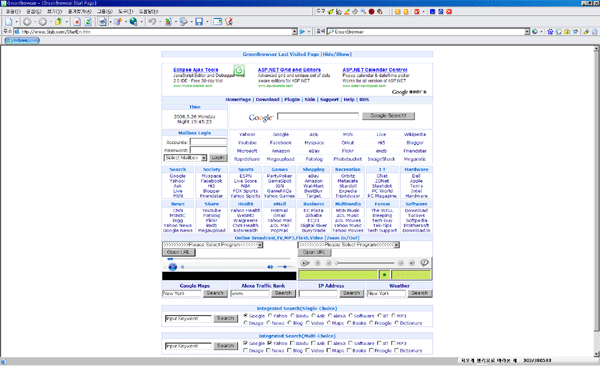
Task: Click the highlighter icon in search toolbar
Action: coord(586,32)
